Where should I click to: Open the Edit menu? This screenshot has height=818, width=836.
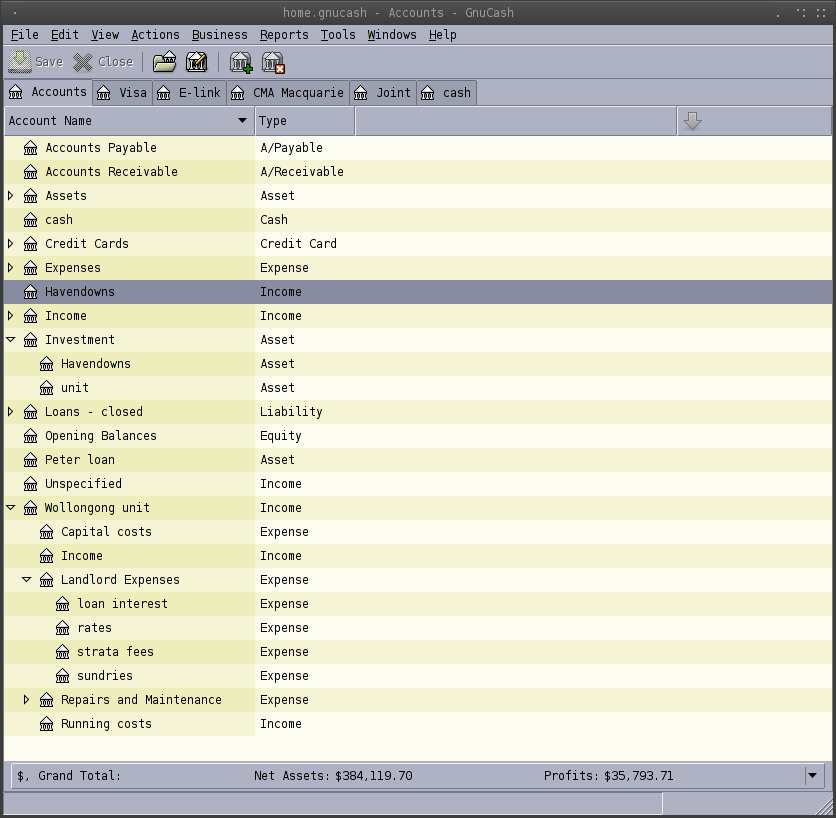pyautogui.click(x=65, y=35)
